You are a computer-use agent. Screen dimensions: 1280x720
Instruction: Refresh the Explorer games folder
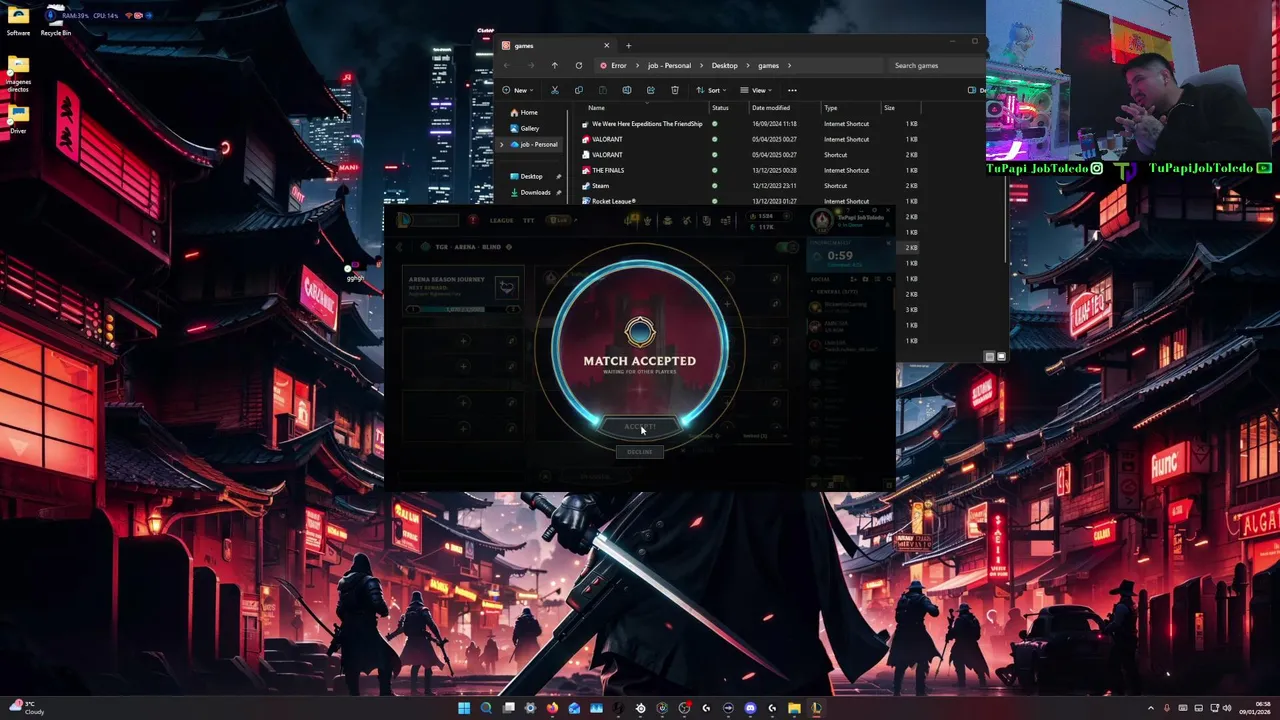click(x=578, y=65)
